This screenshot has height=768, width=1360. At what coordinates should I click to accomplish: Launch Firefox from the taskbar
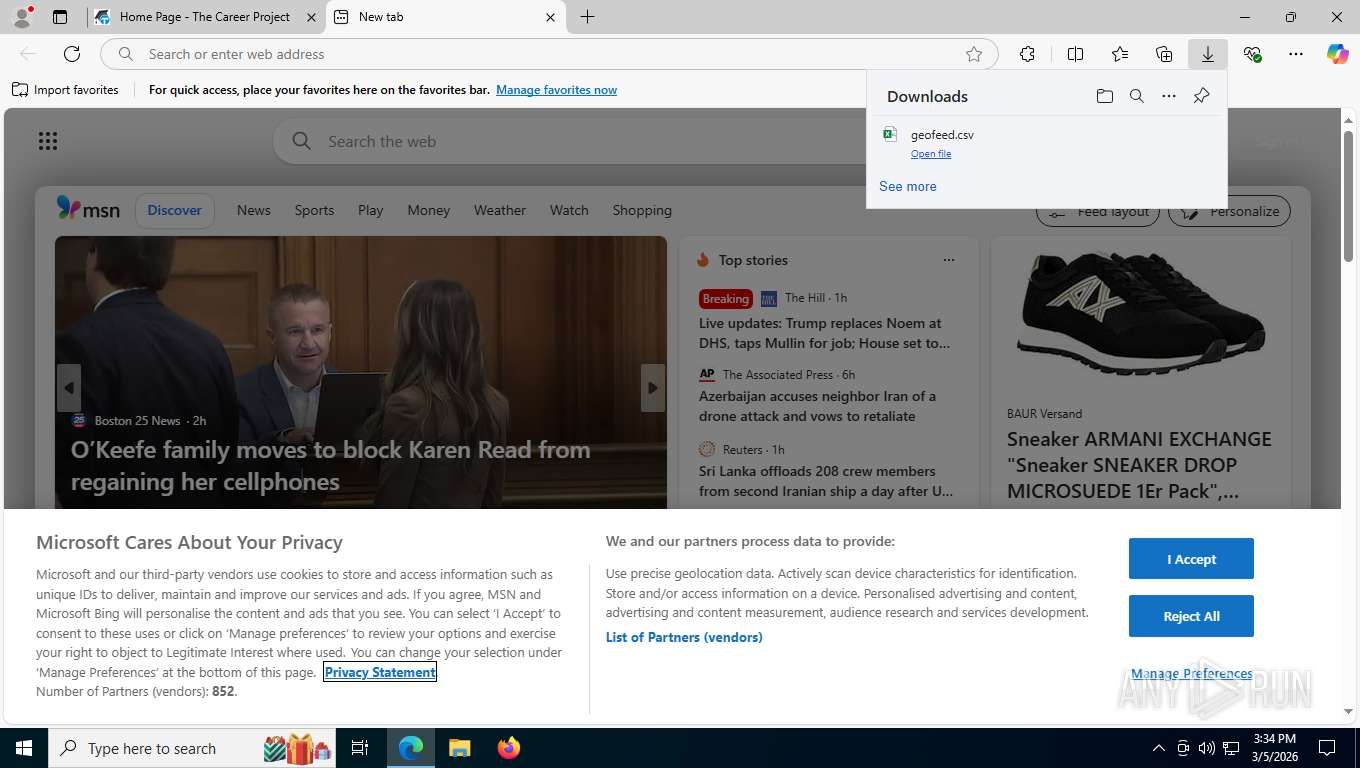tap(509, 748)
